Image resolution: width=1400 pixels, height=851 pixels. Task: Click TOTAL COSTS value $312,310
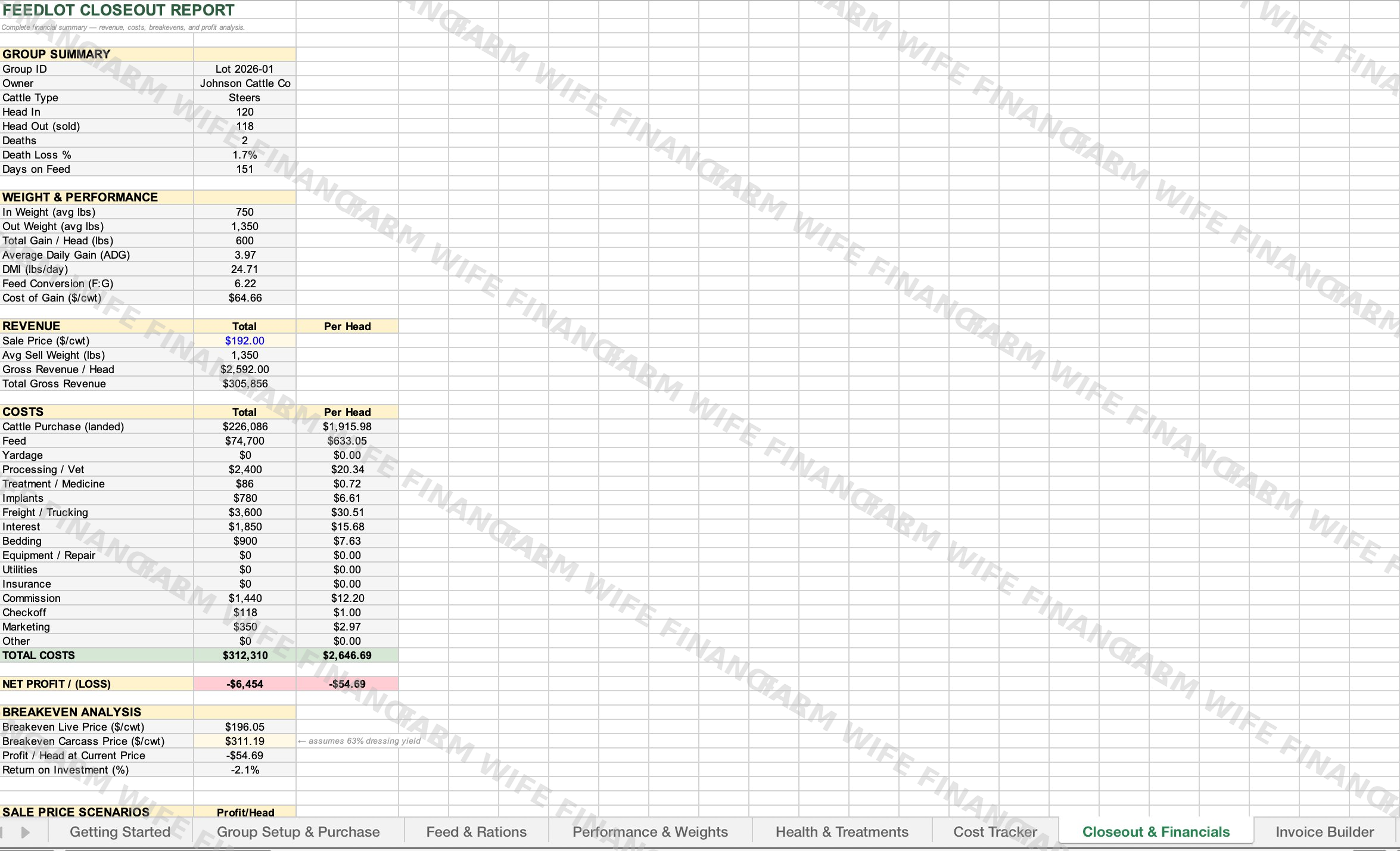point(244,656)
